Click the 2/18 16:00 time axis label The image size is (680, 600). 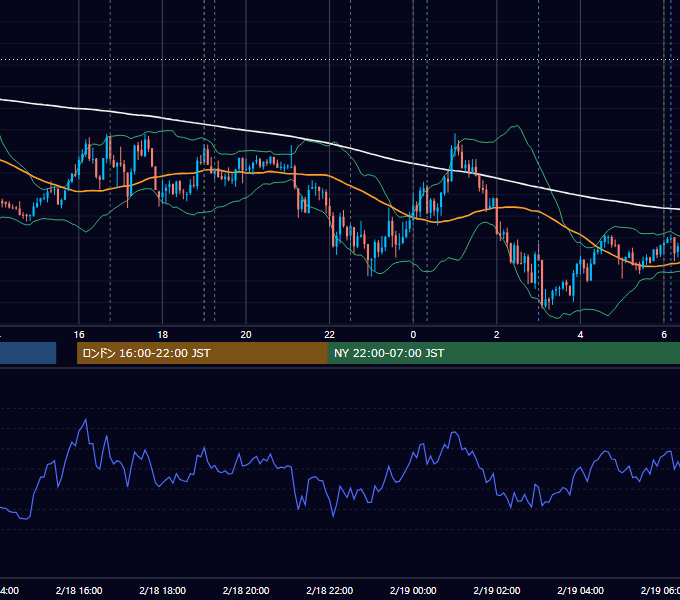79,590
